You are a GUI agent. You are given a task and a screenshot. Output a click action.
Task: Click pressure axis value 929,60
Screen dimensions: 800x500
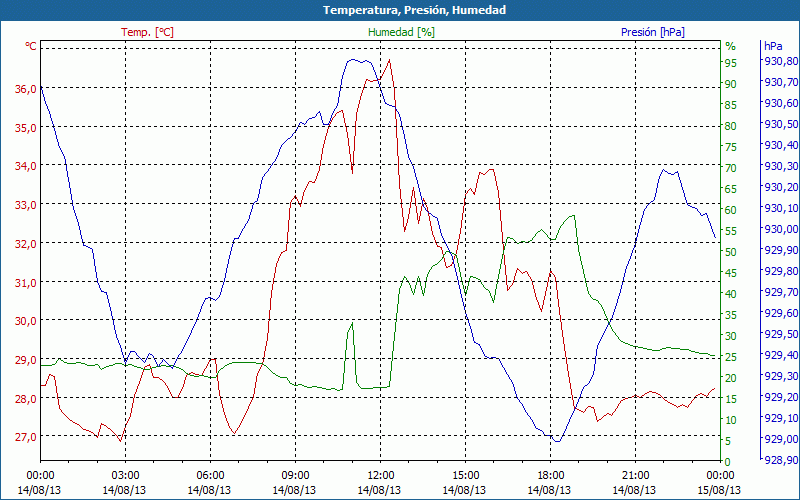[781, 313]
